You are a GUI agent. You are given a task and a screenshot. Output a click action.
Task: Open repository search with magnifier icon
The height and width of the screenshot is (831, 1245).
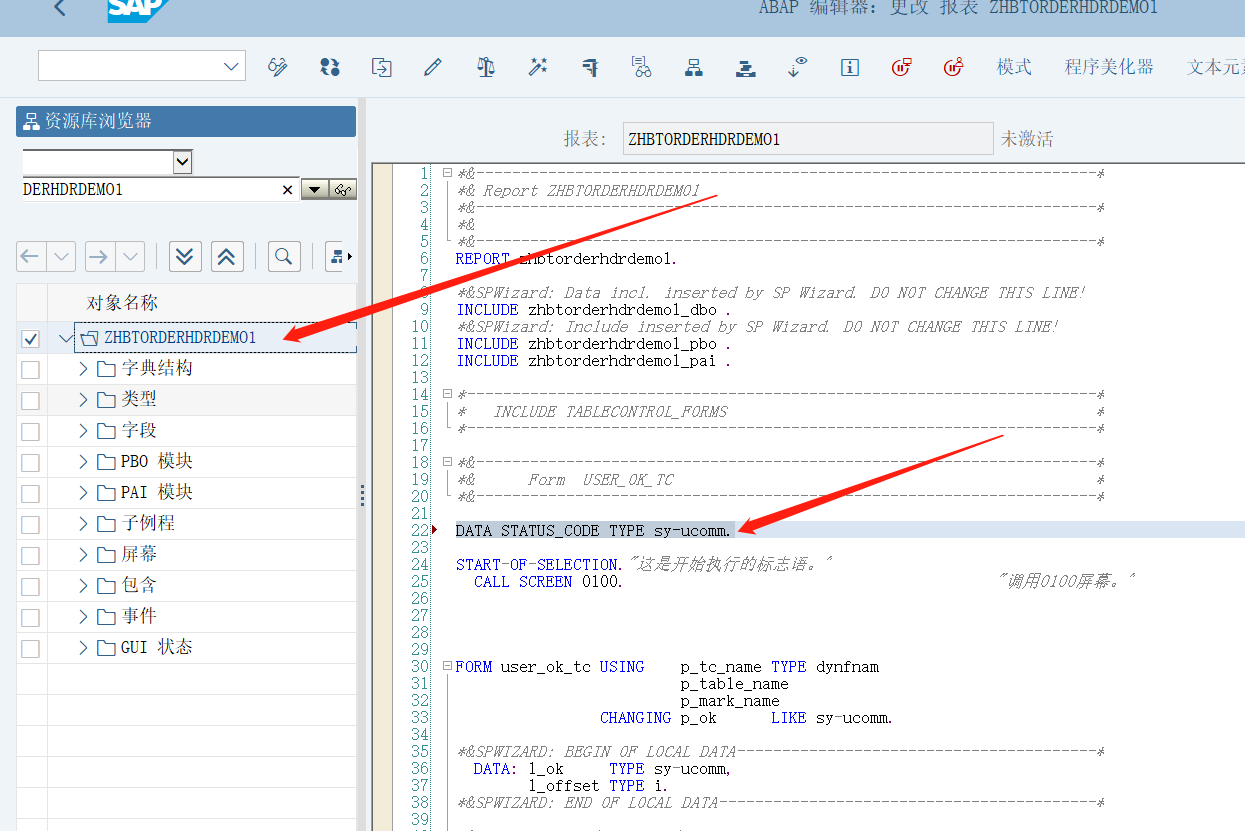(x=283, y=256)
